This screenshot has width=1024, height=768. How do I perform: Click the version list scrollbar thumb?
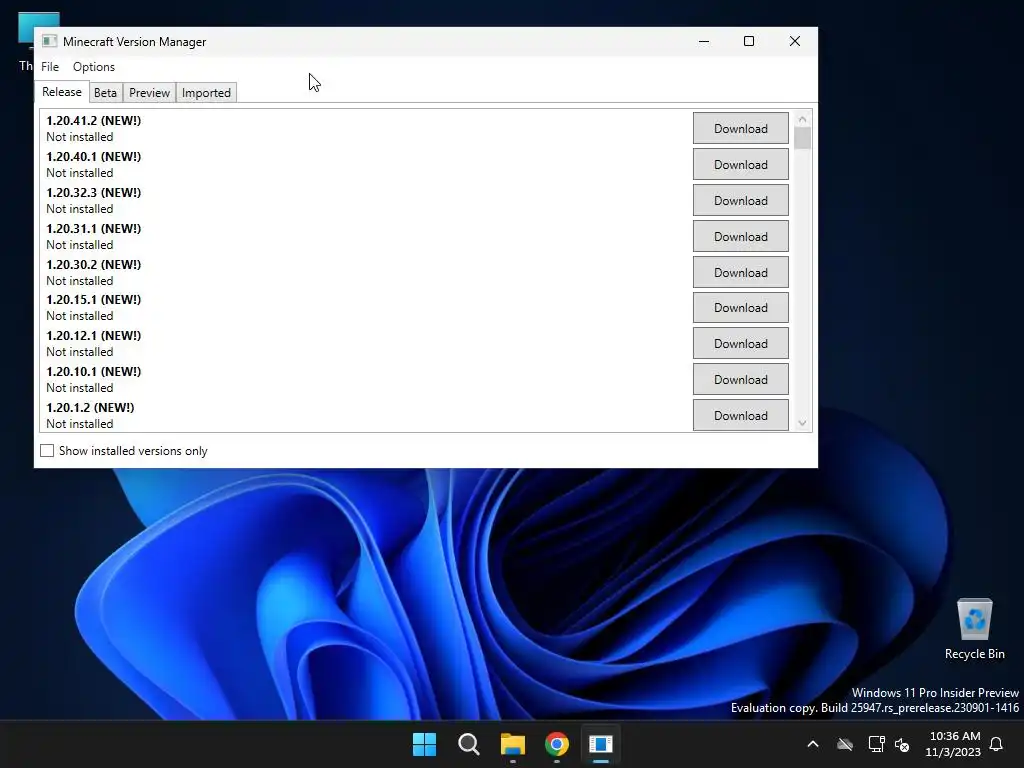tap(803, 138)
